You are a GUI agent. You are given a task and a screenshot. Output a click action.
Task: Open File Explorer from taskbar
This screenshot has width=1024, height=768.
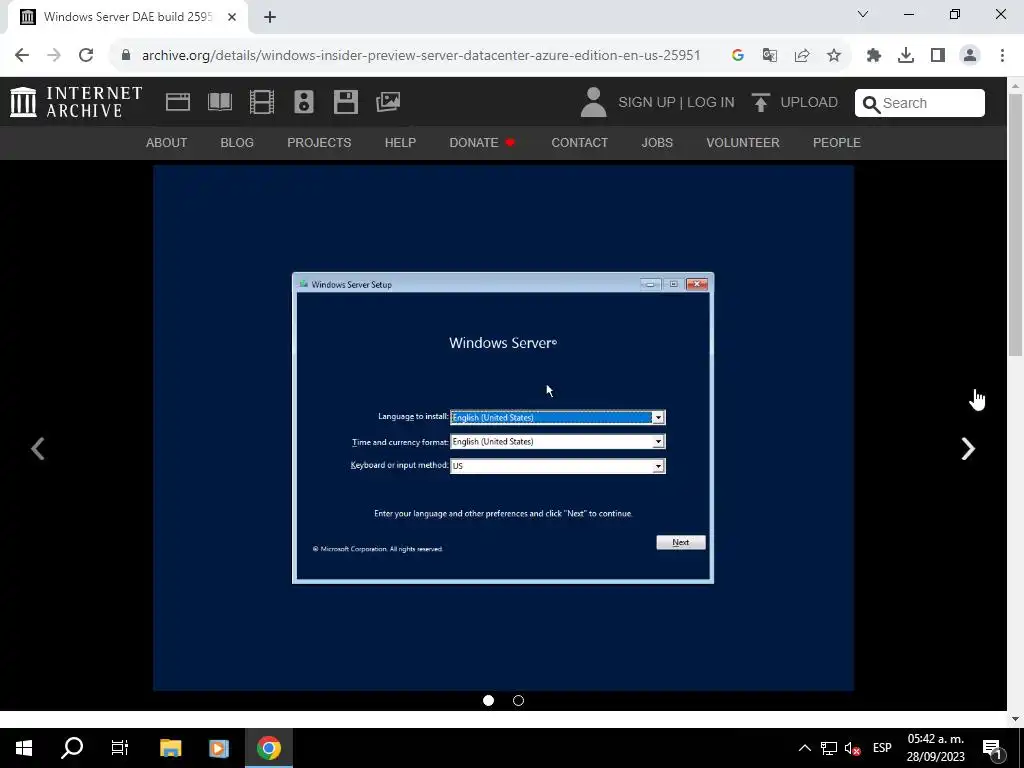point(170,748)
